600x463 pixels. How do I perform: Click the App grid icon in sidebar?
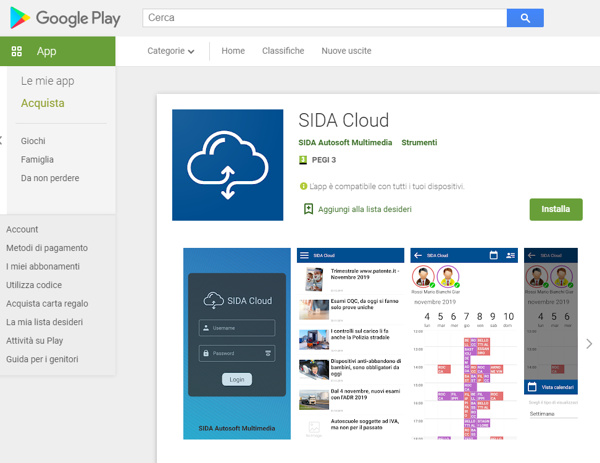pos(17,51)
